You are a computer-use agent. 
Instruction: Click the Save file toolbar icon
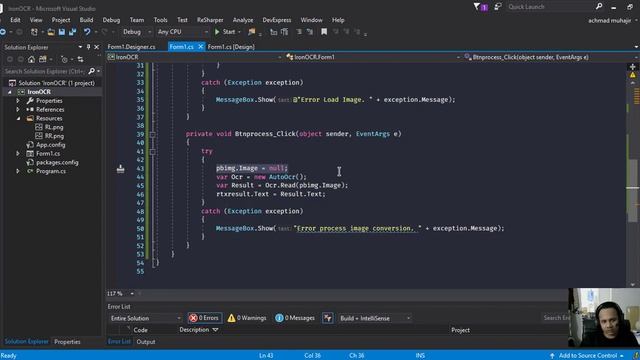coord(62,32)
